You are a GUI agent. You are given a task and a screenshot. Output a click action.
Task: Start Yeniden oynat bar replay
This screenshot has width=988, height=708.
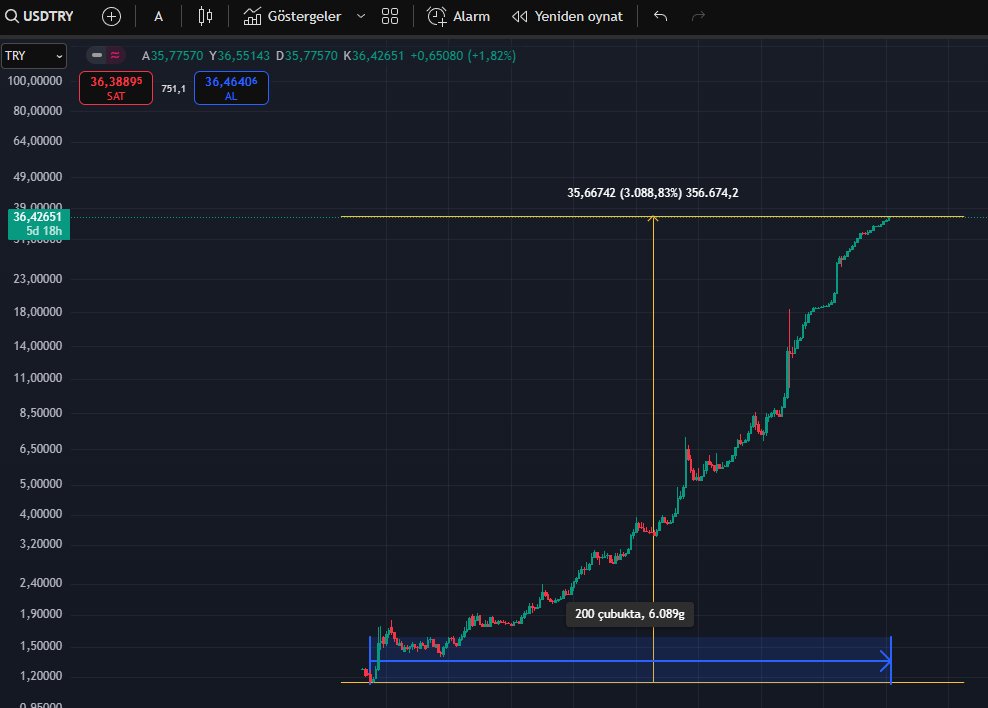[x=567, y=16]
